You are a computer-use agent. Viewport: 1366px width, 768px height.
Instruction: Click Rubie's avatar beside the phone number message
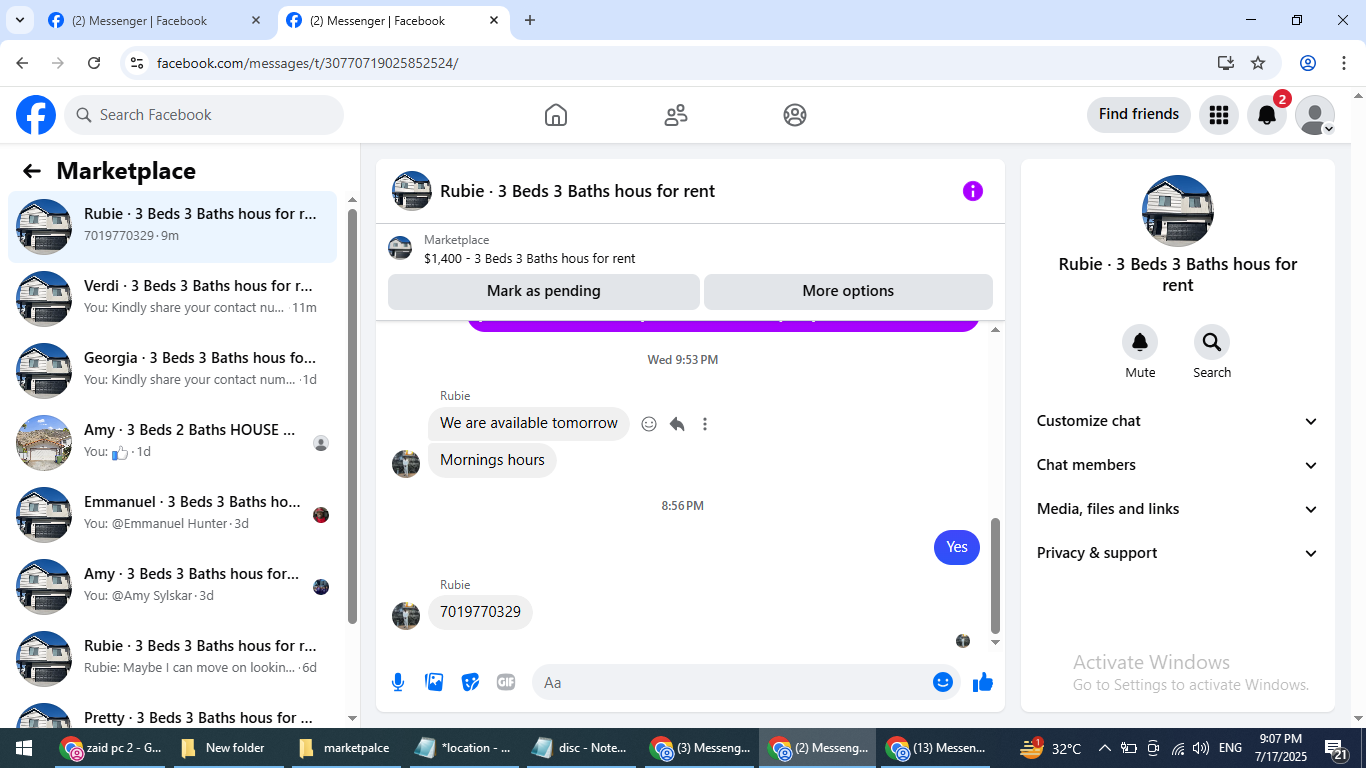pos(406,615)
